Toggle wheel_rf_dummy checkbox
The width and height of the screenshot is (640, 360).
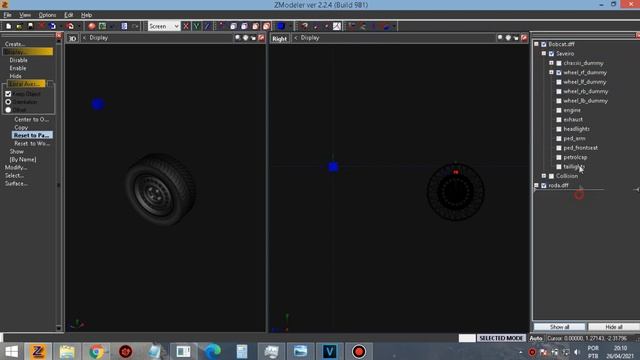(559, 73)
